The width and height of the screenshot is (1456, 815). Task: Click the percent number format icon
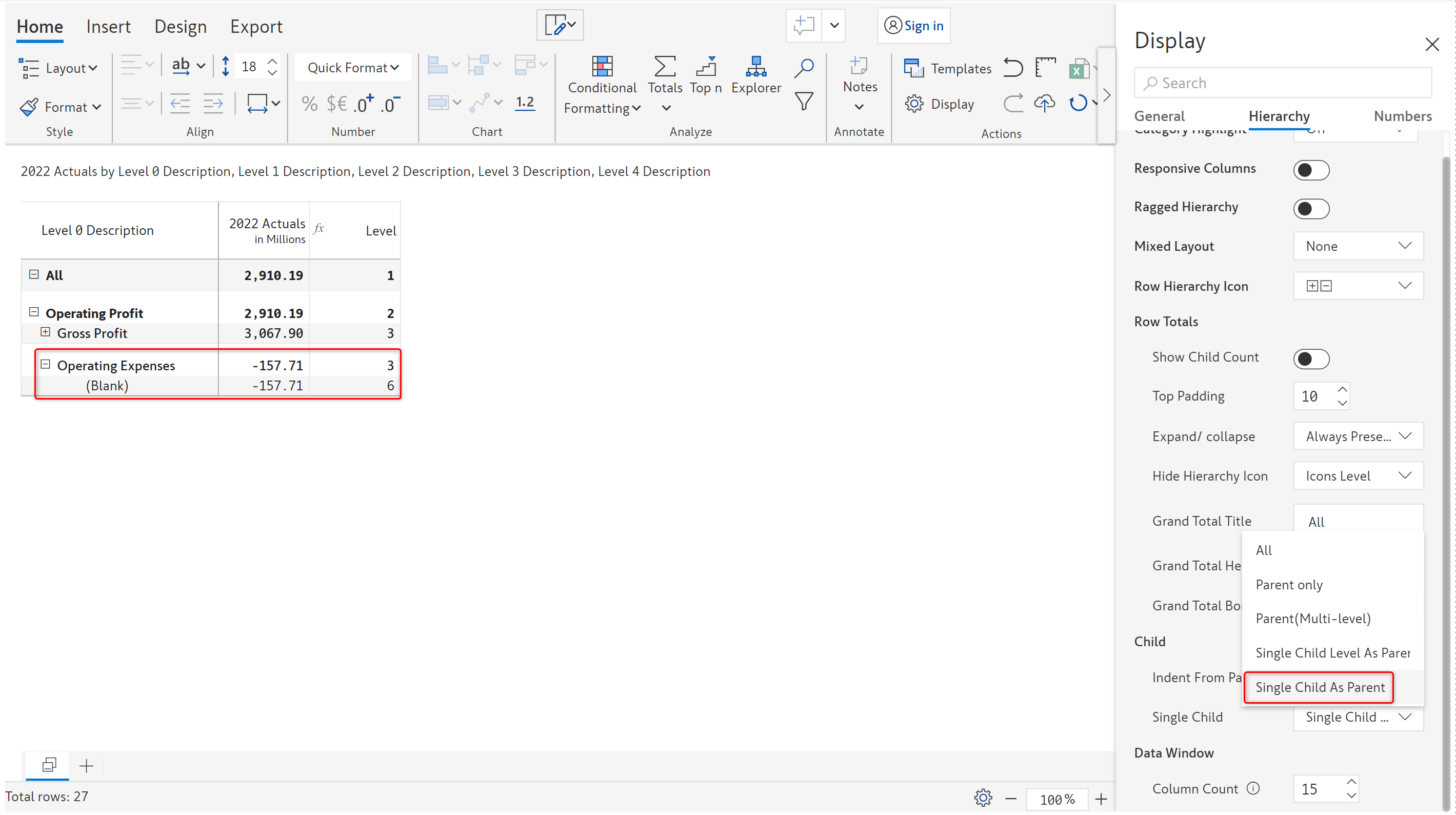[x=309, y=104]
